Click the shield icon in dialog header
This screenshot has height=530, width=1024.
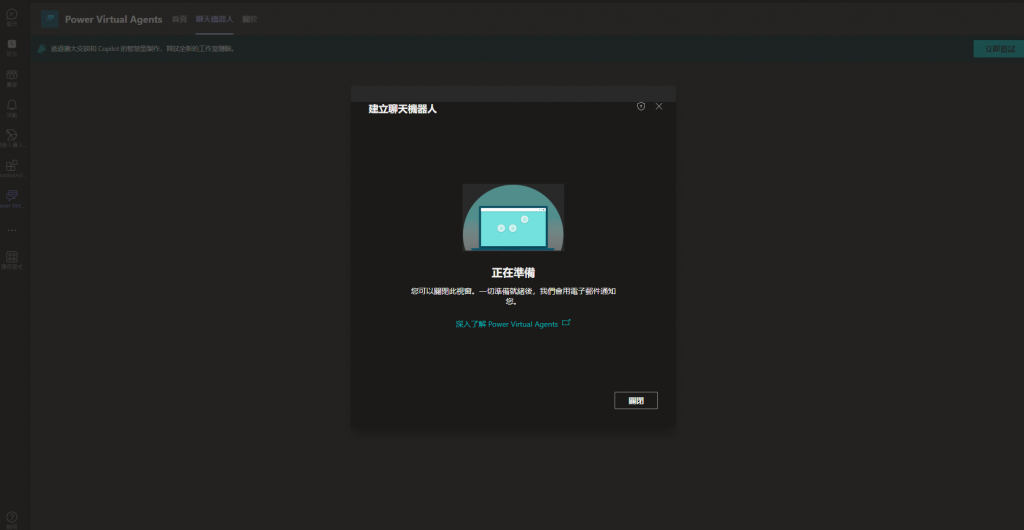point(641,106)
